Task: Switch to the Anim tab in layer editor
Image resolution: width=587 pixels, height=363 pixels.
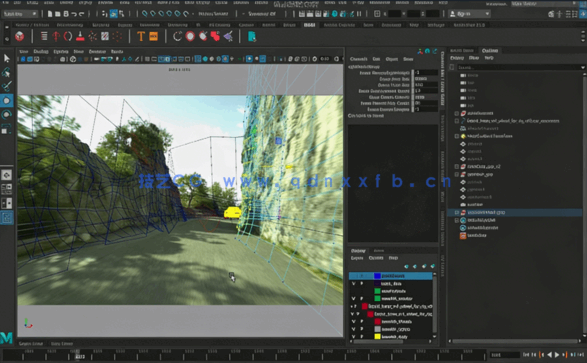Action: [x=379, y=250]
